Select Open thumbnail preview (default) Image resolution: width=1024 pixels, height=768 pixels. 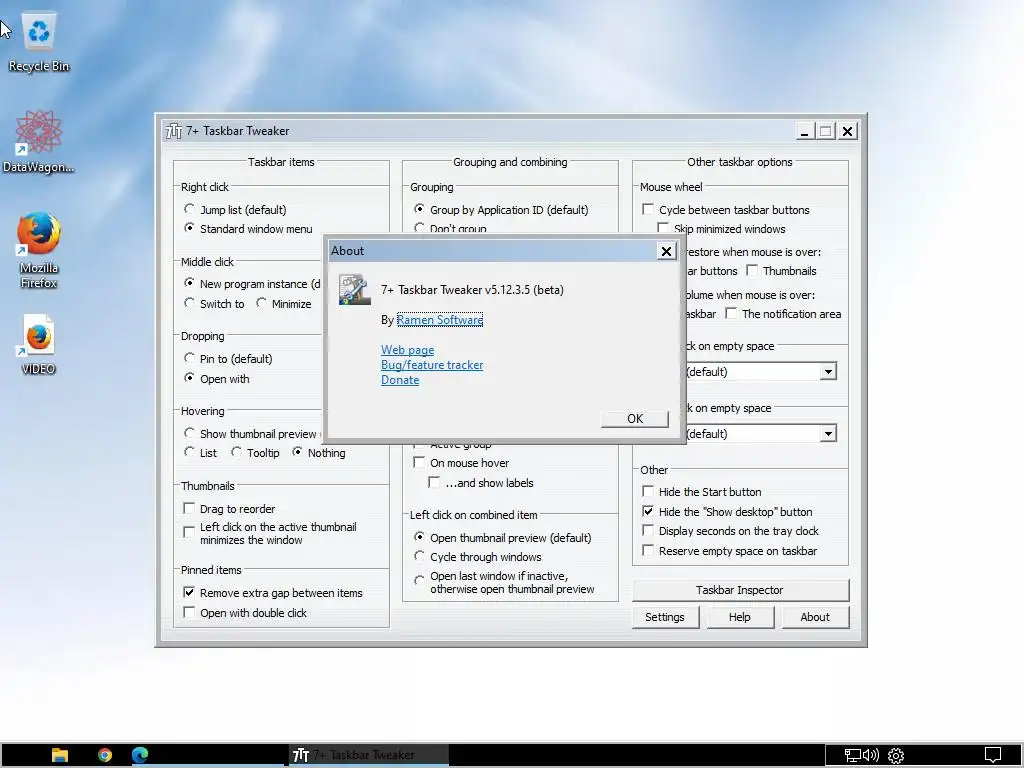[x=419, y=537]
